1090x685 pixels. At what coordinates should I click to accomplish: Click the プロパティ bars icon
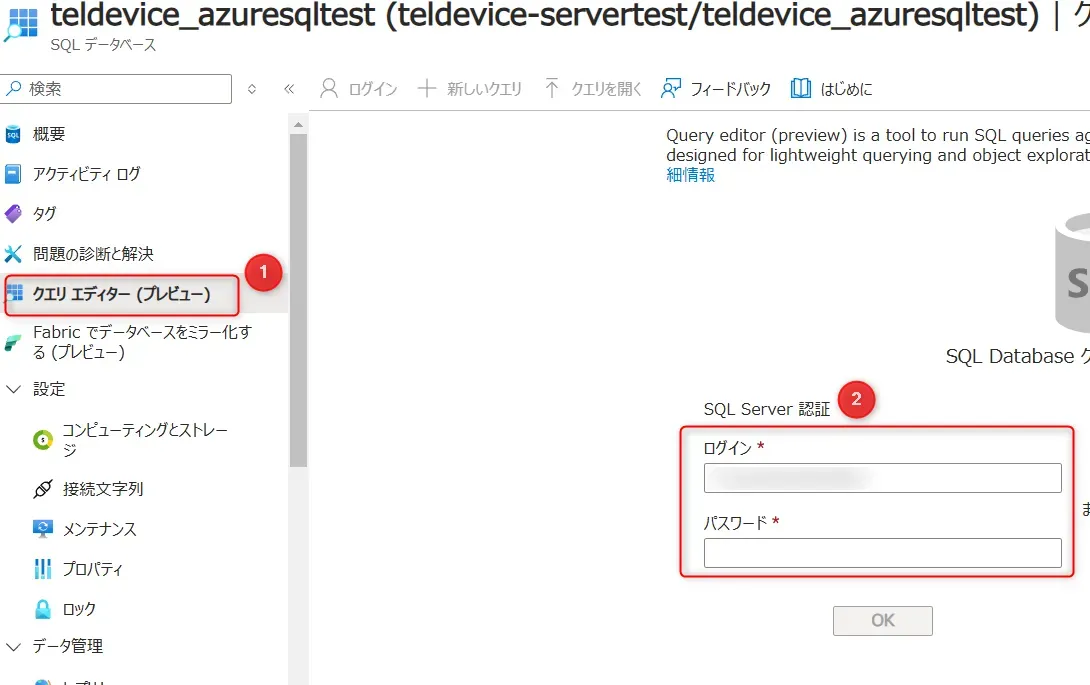(x=43, y=569)
